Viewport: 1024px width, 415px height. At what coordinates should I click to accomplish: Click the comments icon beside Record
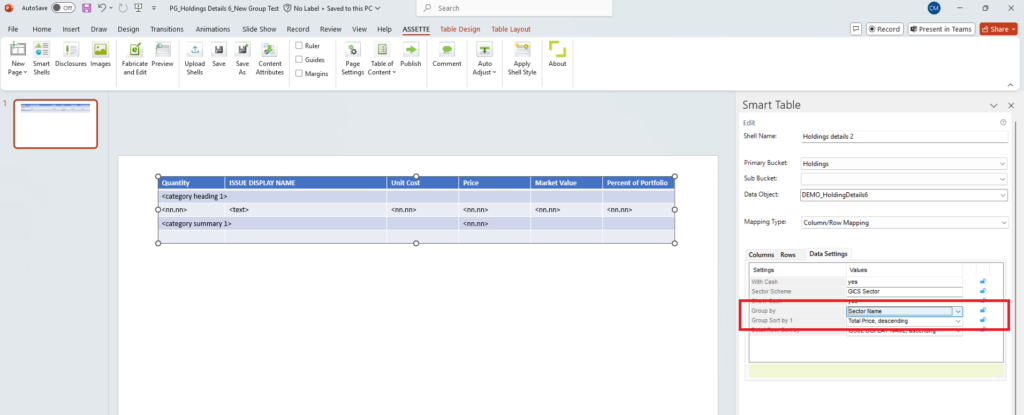[856, 29]
